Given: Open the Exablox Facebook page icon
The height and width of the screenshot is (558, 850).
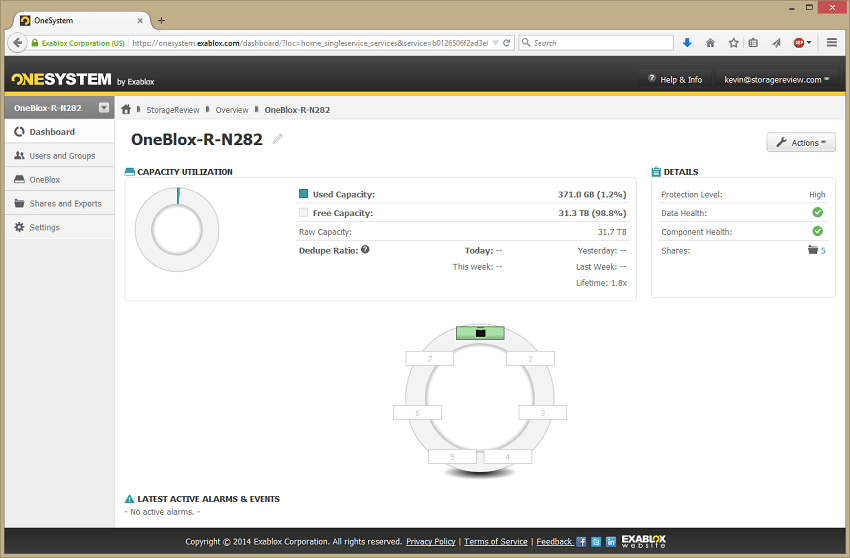Looking at the screenshot, I should (581, 541).
